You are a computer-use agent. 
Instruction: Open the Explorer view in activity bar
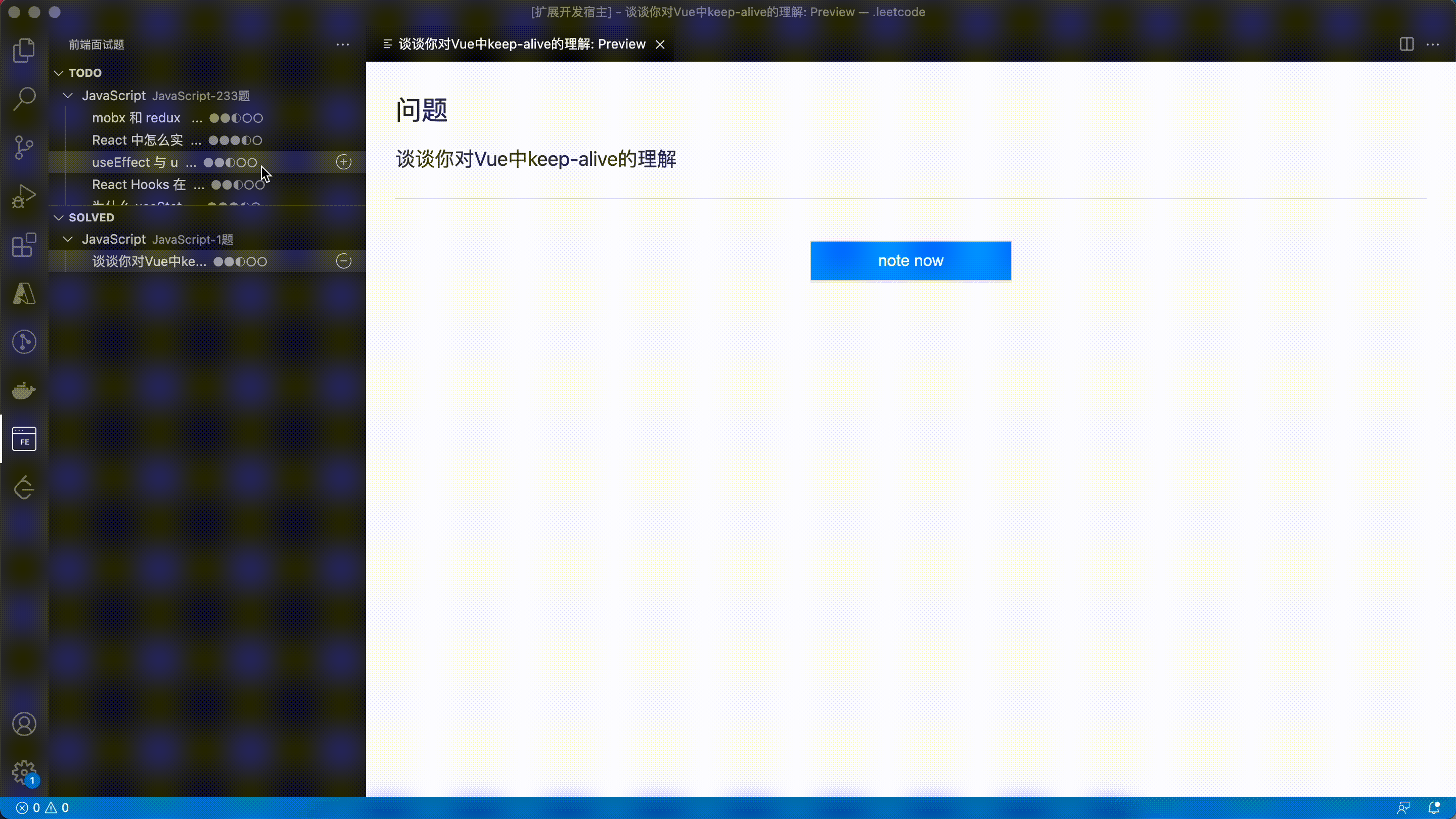point(24,51)
